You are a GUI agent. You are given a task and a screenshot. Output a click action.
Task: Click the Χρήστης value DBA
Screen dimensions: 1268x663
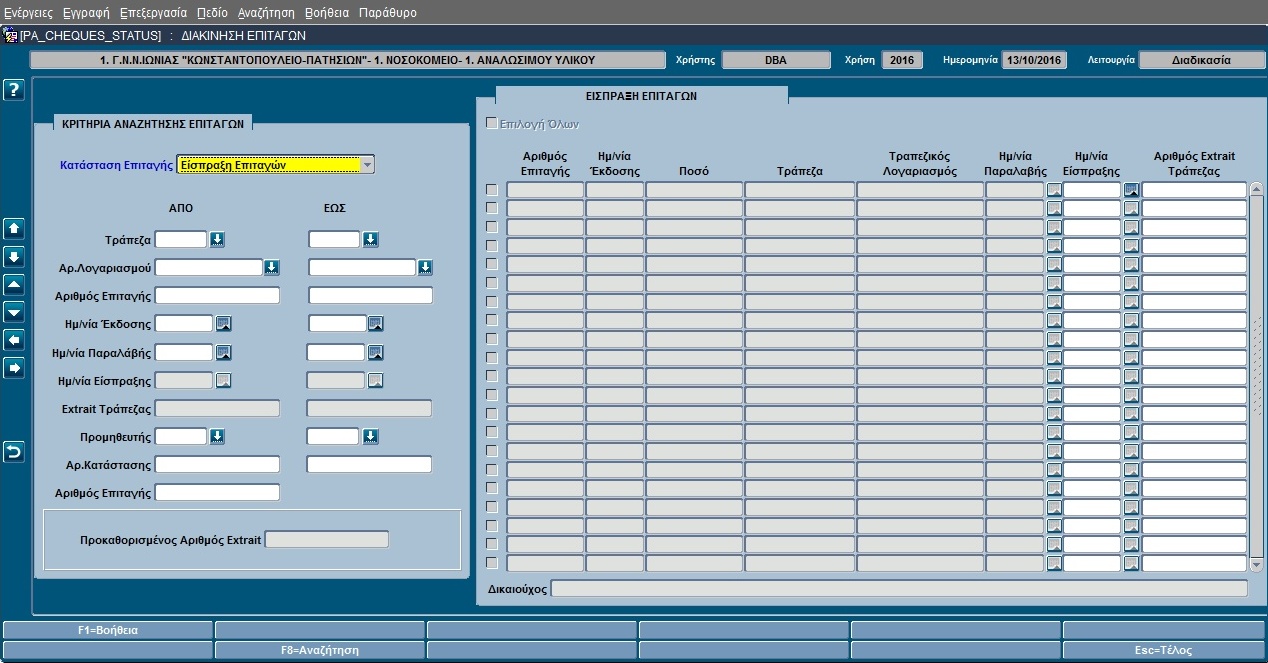pos(776,60)
